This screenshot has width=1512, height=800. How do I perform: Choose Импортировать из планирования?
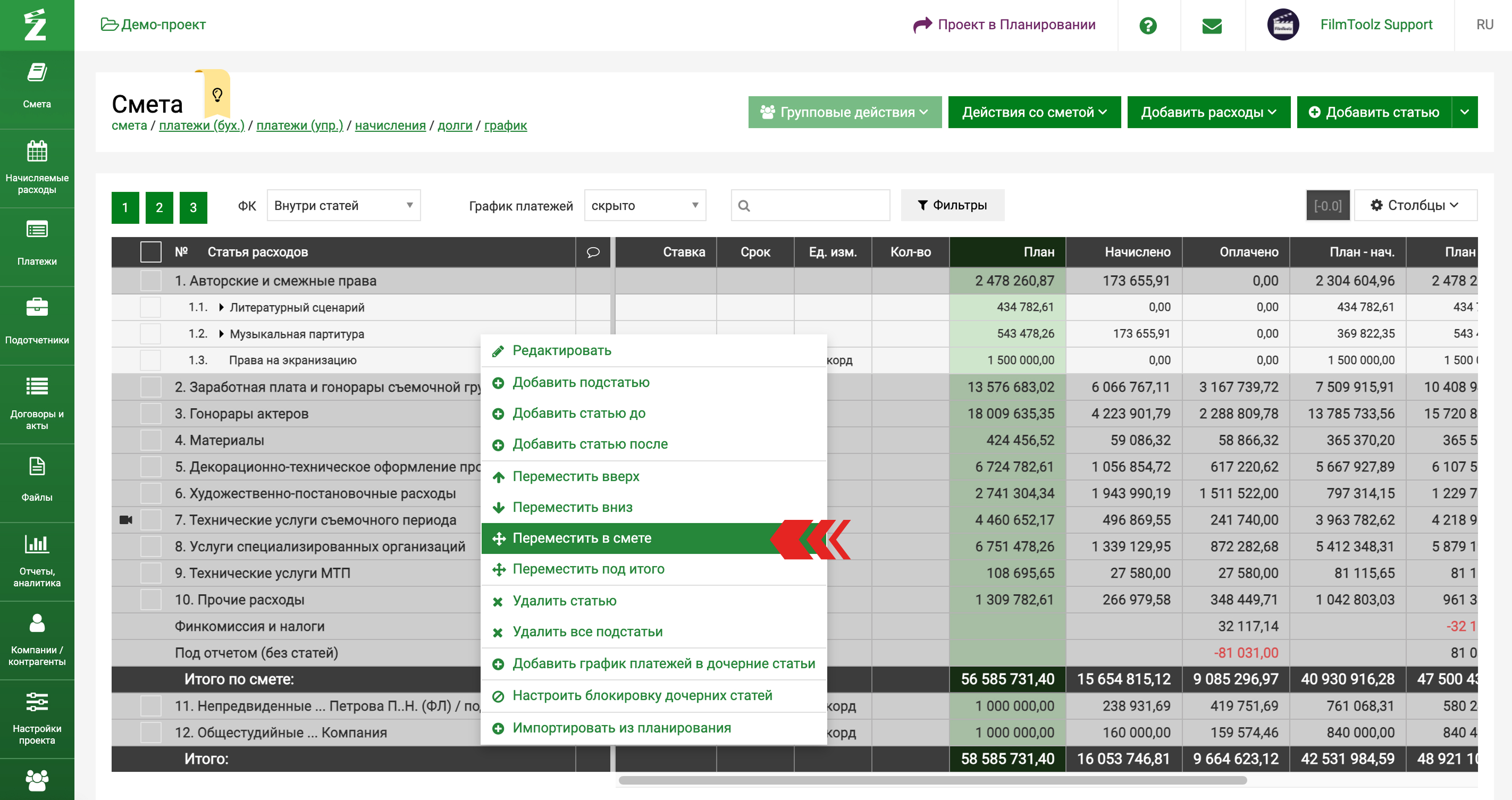[654, 728]
